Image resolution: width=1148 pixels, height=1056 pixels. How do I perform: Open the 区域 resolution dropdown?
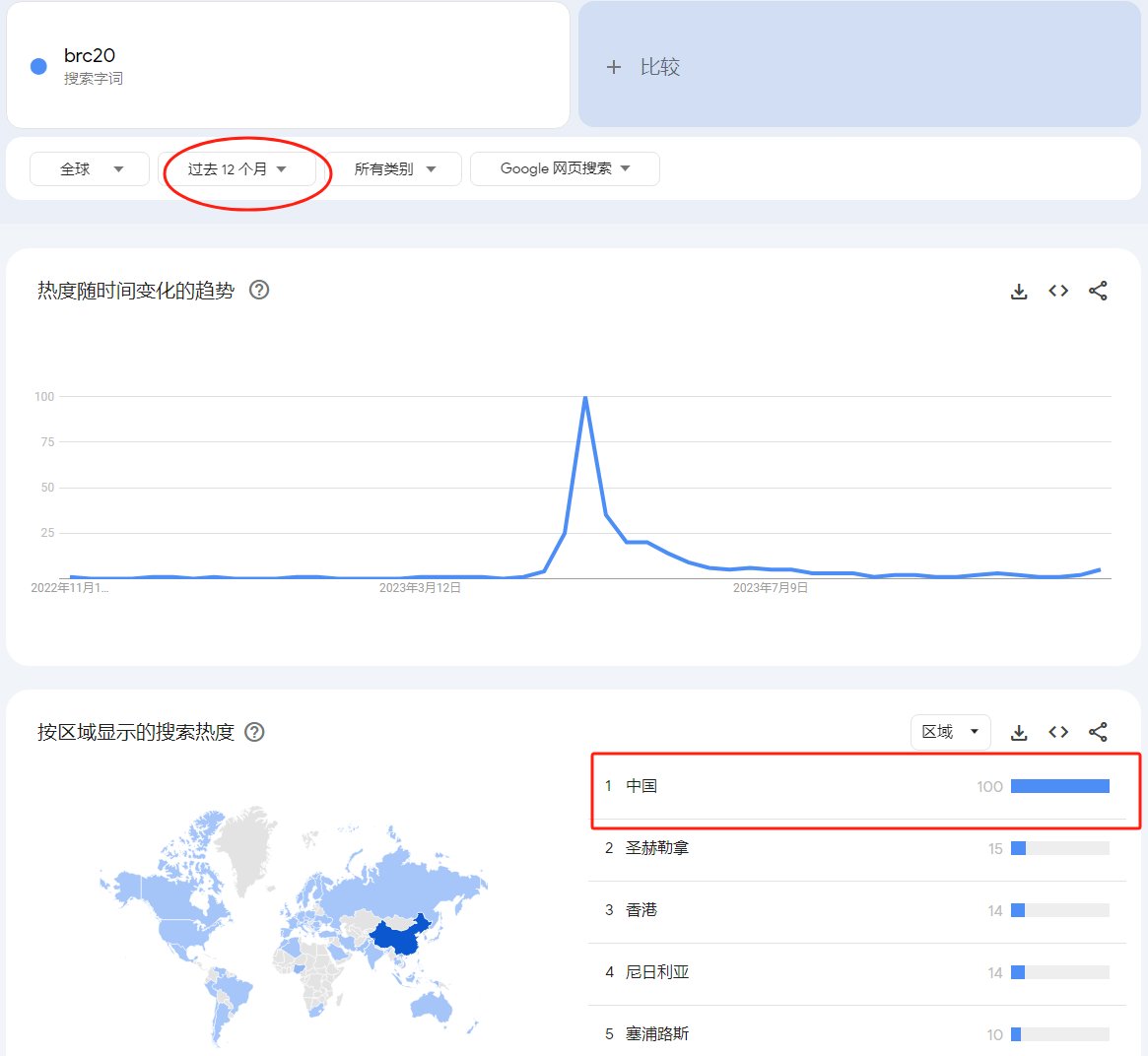pos(950,732)
